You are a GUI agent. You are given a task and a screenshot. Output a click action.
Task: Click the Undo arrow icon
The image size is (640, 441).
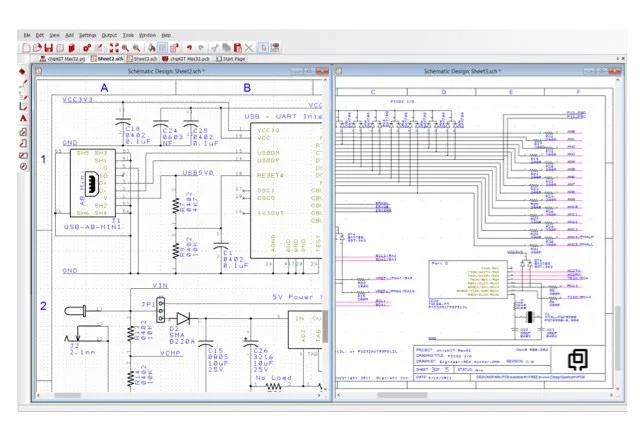[x=189, y=47]
